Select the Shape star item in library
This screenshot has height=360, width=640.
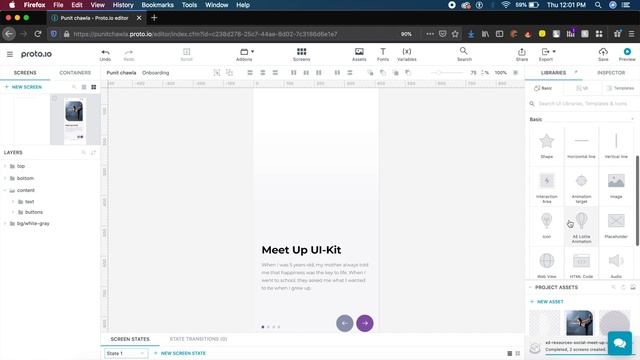547,141
